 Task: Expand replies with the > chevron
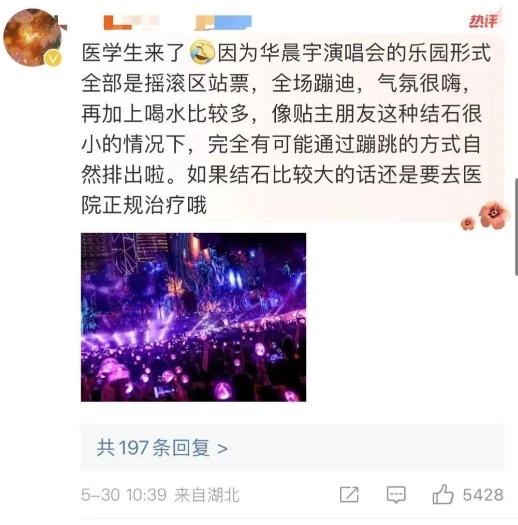coord(222,449)
